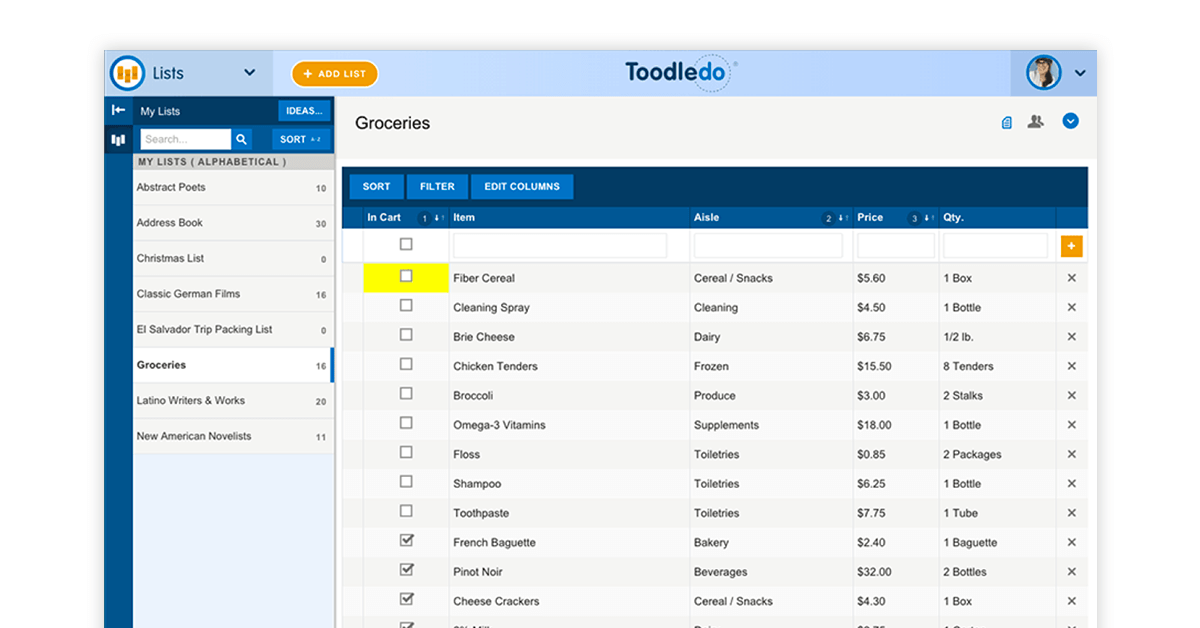Open the Abstract Poets list
Viewport: 1200px width, 628px height.
[x=233, y=188]
